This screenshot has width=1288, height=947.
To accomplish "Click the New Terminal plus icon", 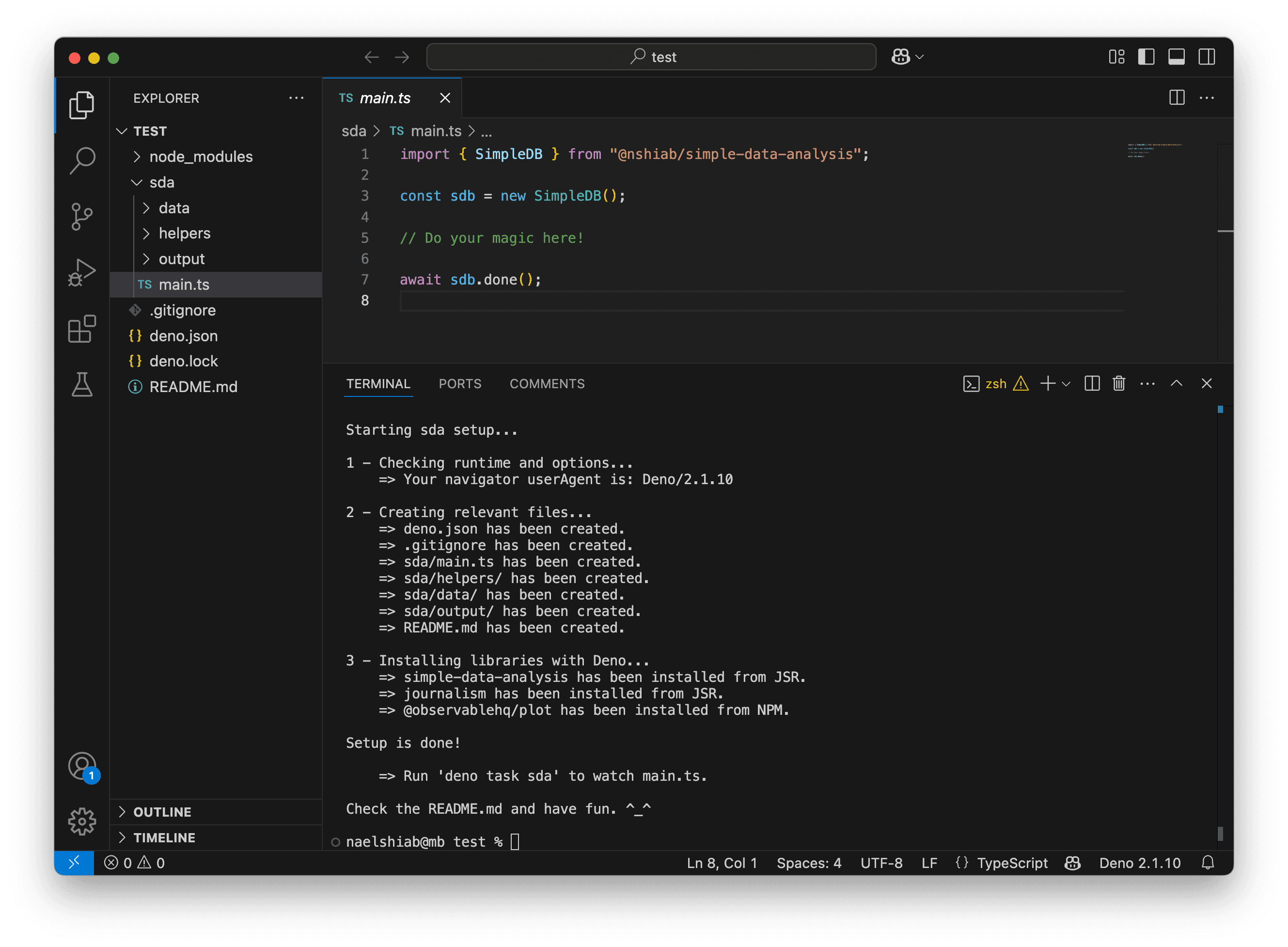I will point(1047,383).
